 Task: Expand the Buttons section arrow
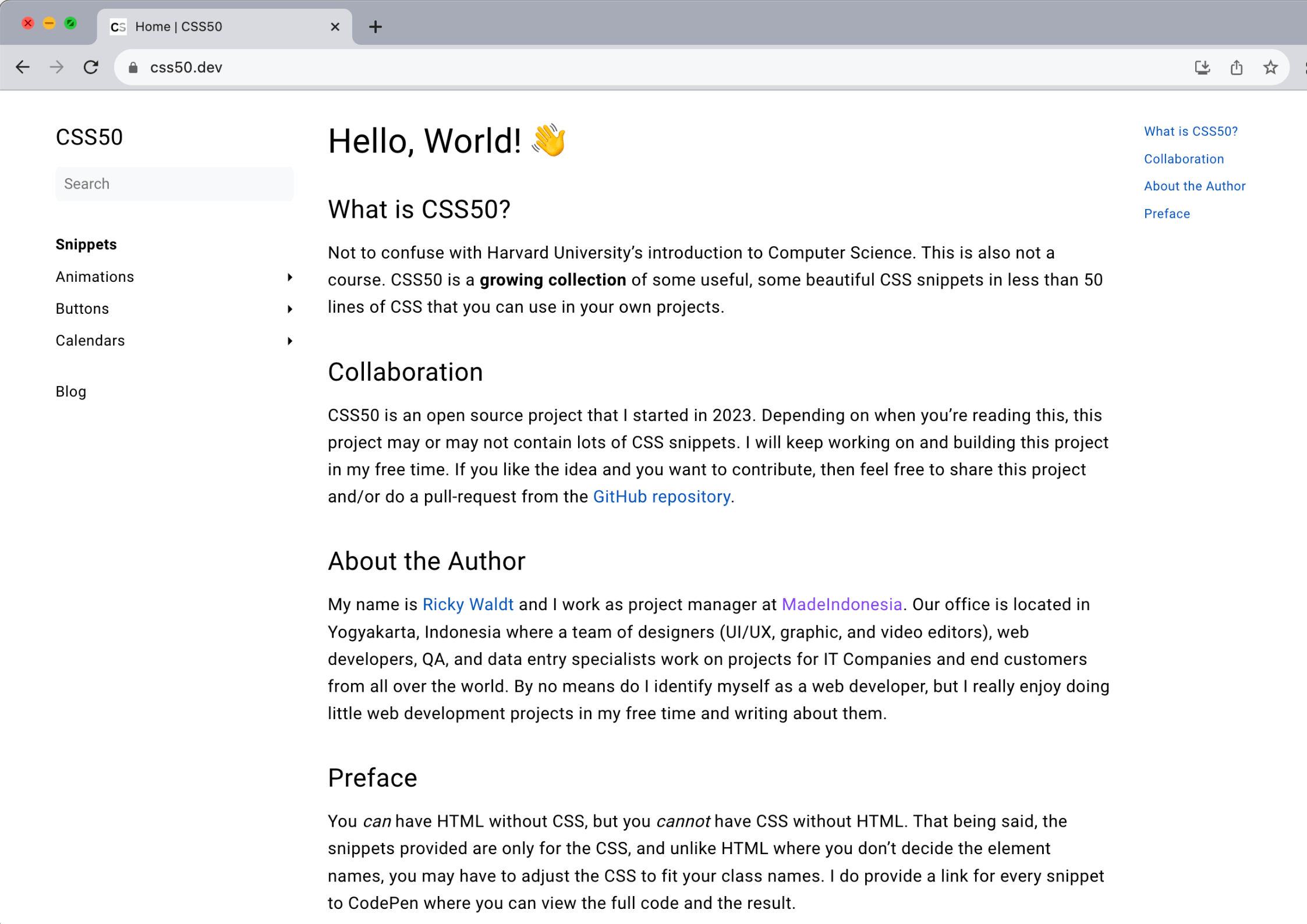click(x=289, y=309)
